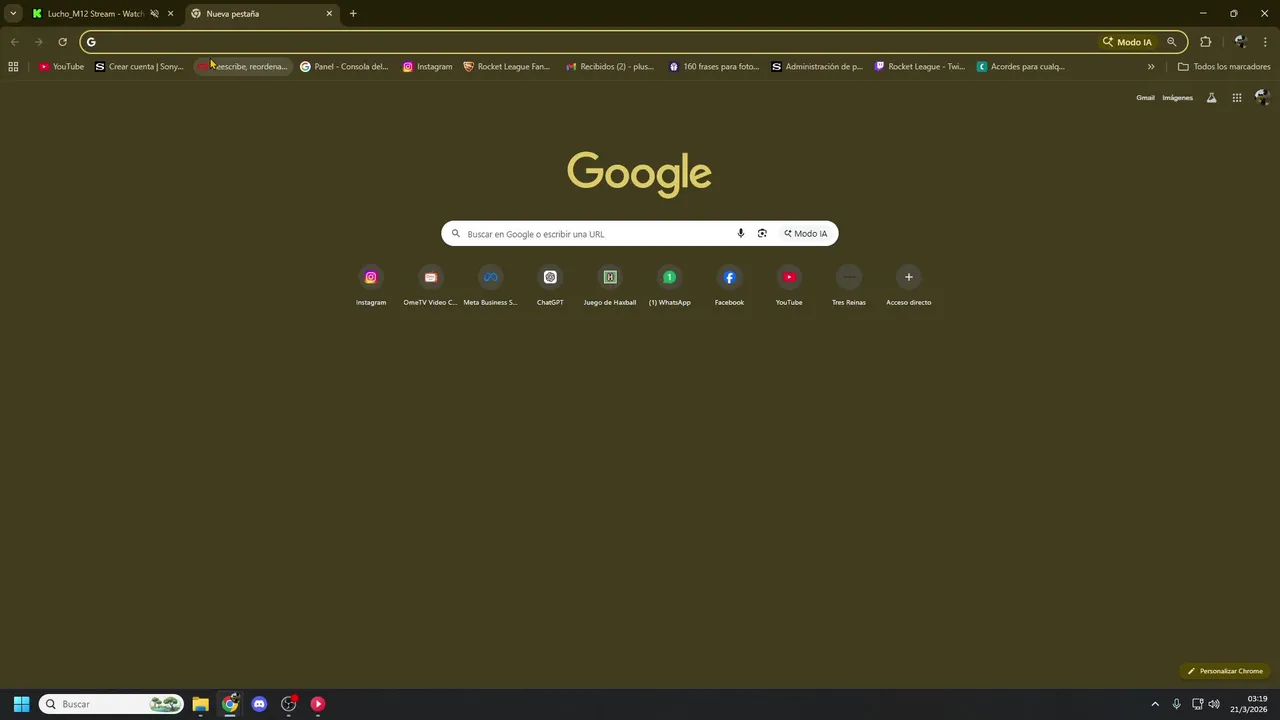
Task: Open Windows volume control in tray
Action: coord(1214,704)
